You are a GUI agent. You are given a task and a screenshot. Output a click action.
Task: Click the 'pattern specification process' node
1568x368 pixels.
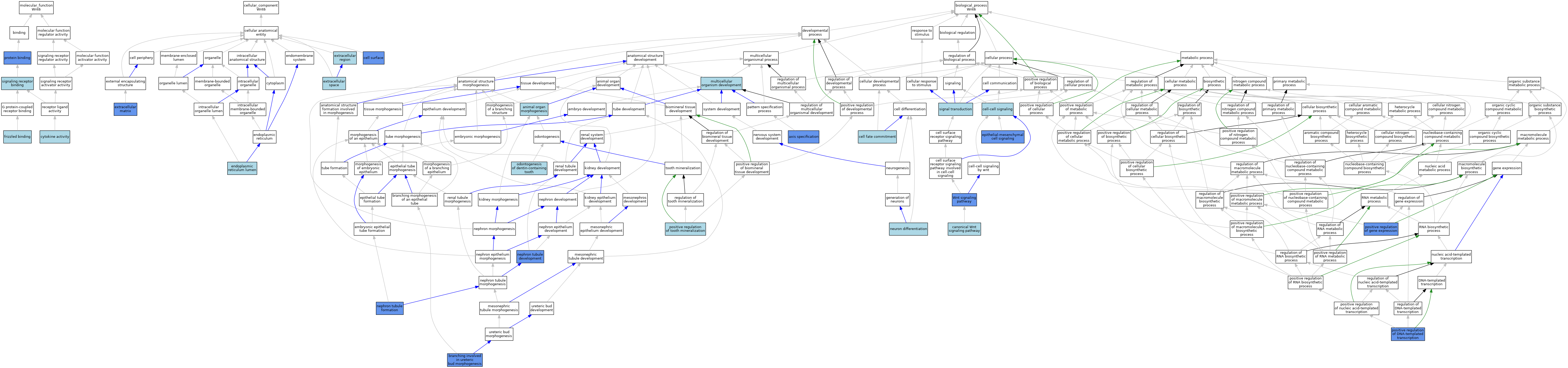pos(764,109)
